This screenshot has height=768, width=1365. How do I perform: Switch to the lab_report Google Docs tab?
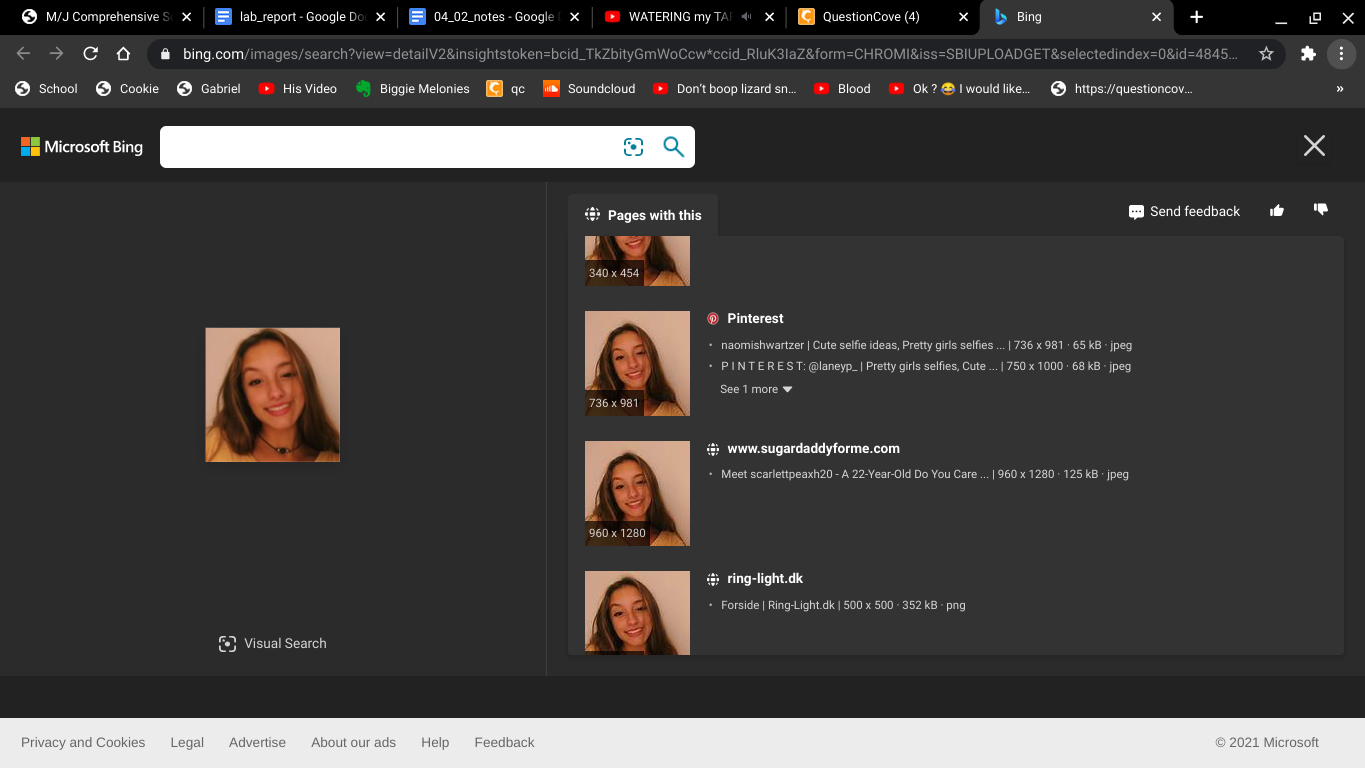pos(296,17)
